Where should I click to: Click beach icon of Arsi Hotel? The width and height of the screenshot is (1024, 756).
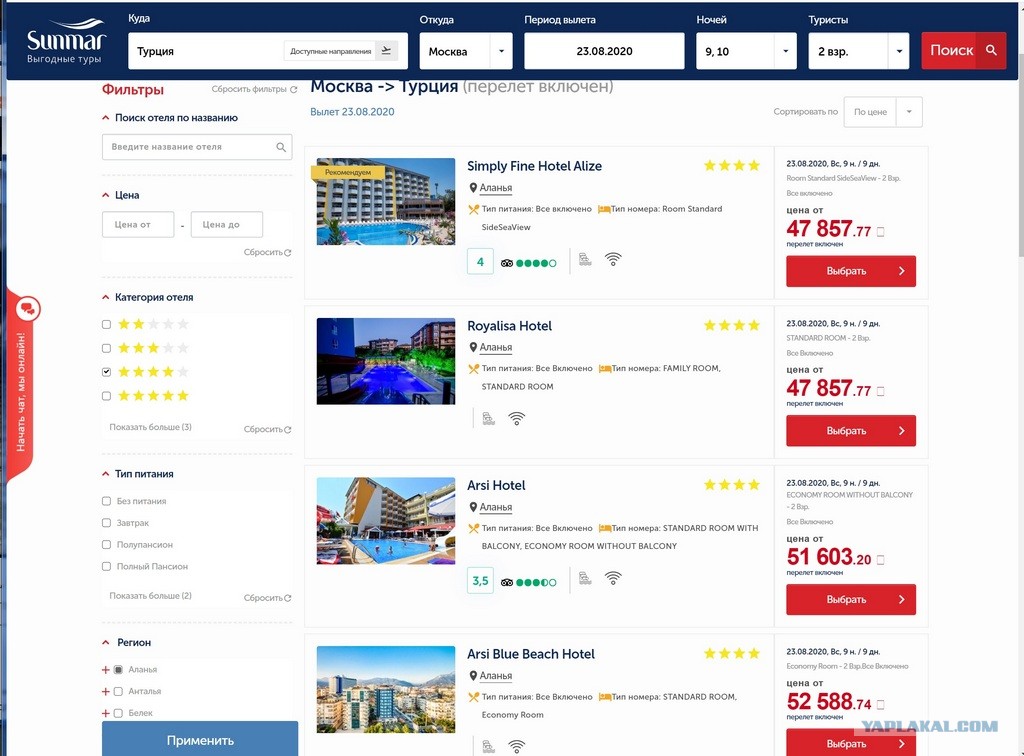[585, 578]
